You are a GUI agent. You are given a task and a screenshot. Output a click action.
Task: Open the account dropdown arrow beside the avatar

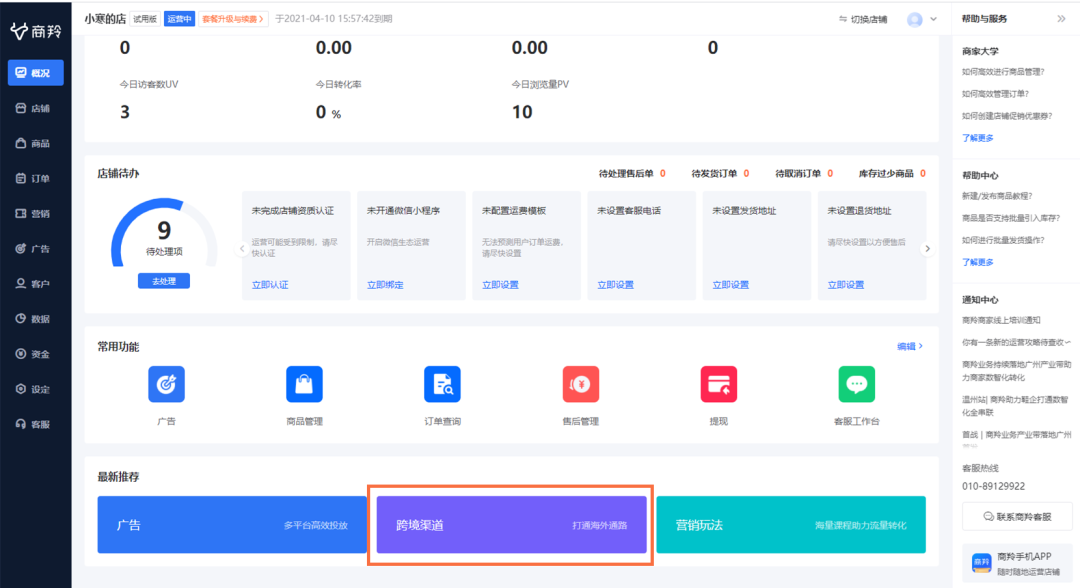click(934, 19)
